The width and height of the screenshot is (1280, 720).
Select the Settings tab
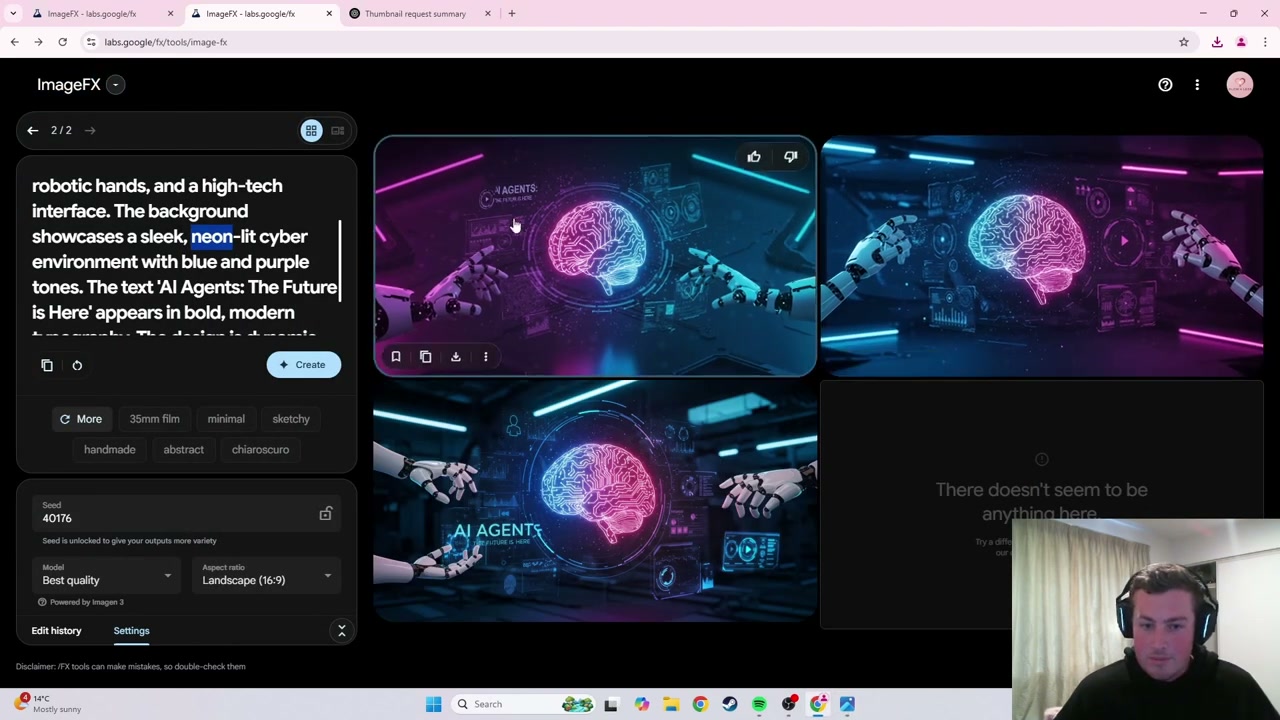coord(131,631)
